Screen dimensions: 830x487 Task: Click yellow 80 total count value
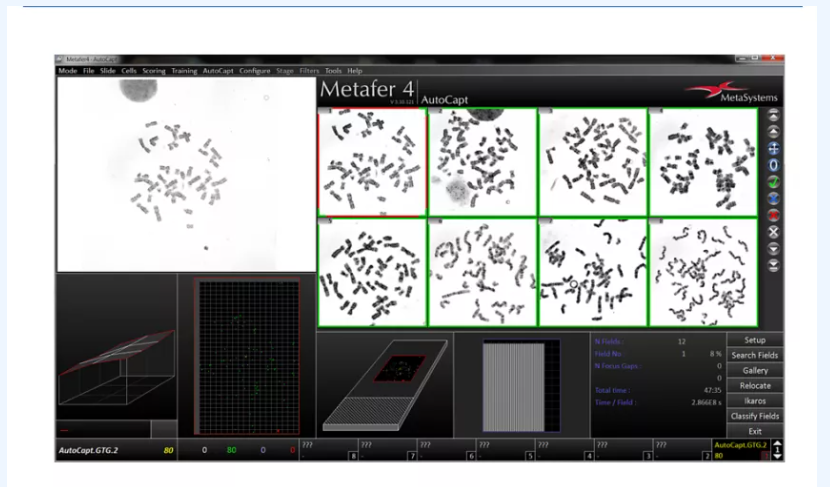168,450
